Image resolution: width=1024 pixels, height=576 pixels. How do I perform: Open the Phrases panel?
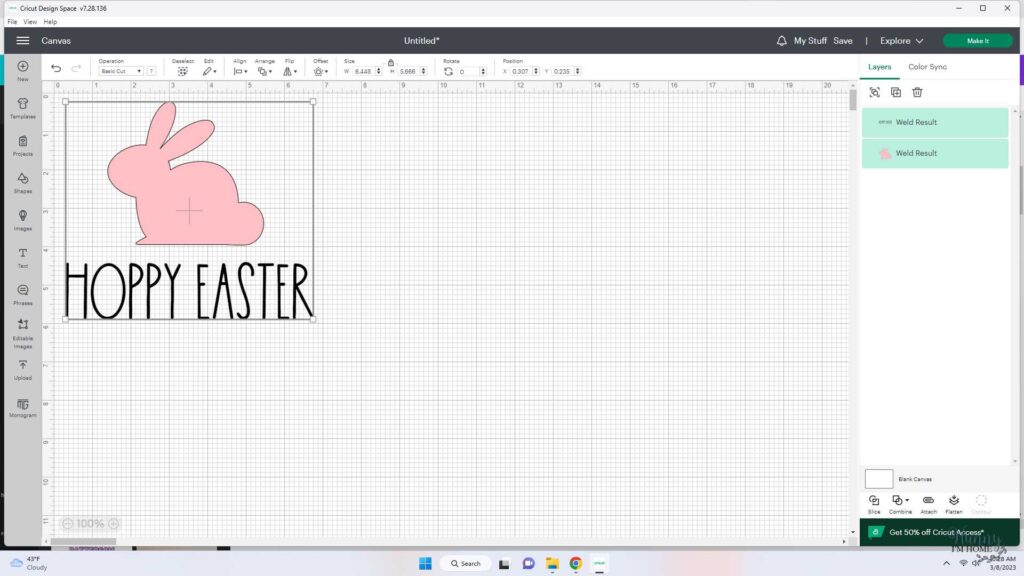point(23,295)
